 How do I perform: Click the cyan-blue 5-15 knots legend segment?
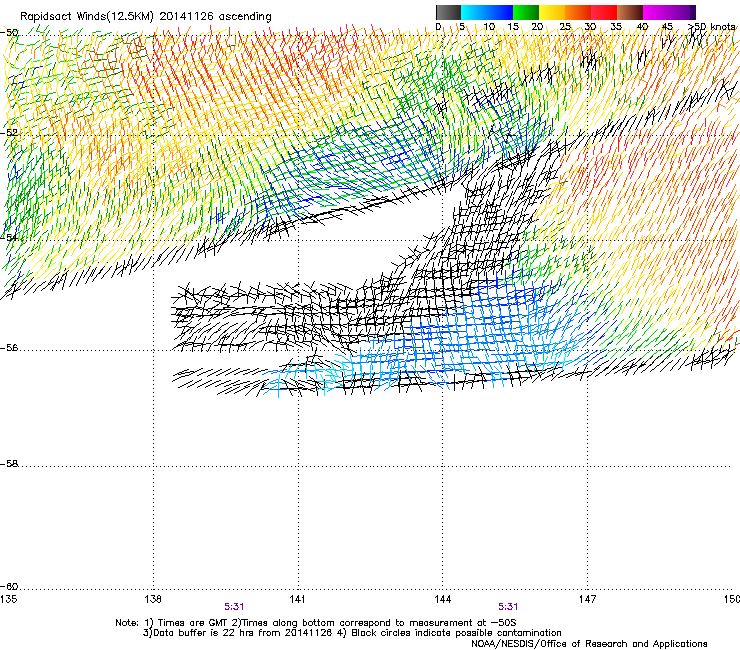(x=487, y=12)
